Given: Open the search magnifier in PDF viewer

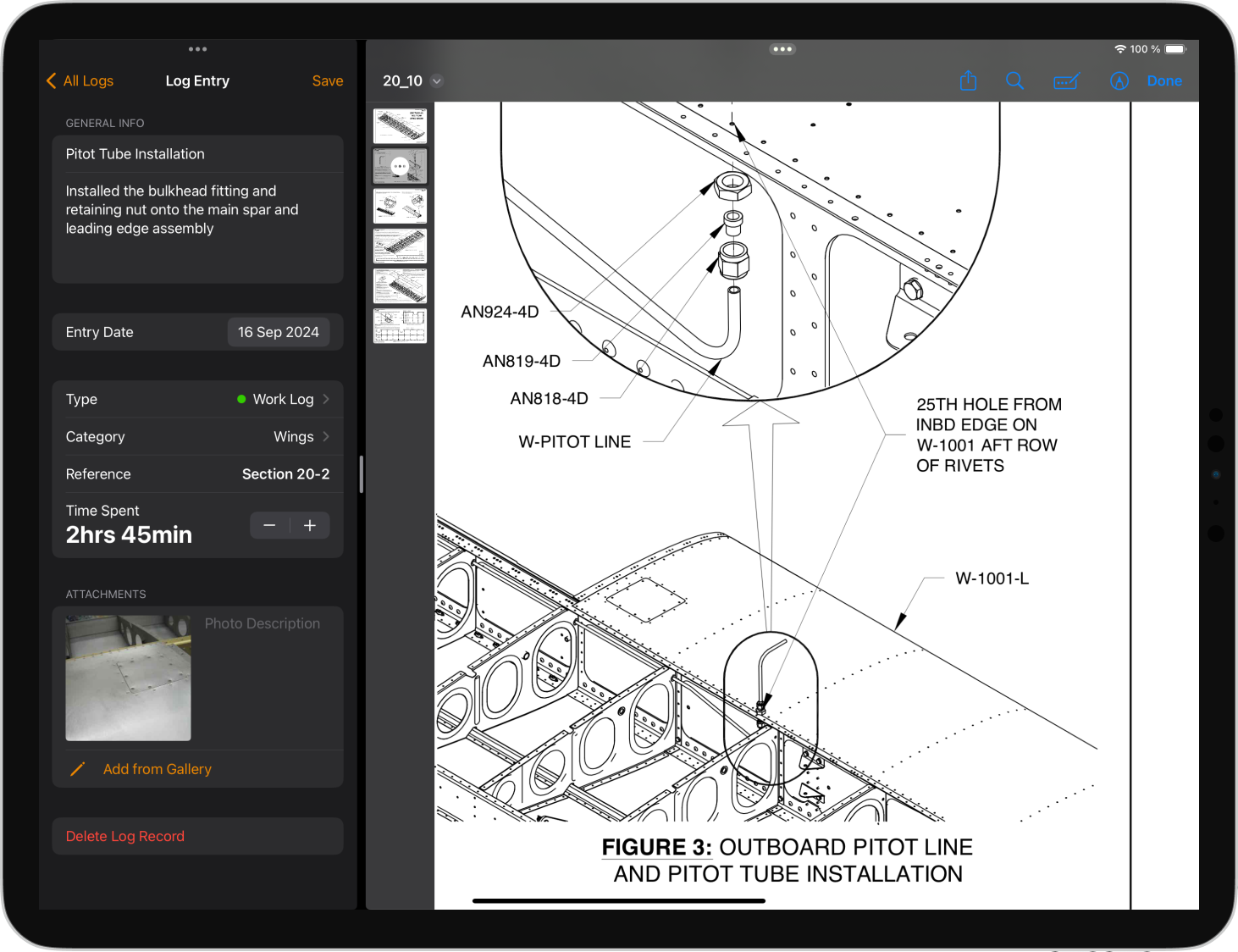Looking at the screenshot, I should pos(1014,80).
